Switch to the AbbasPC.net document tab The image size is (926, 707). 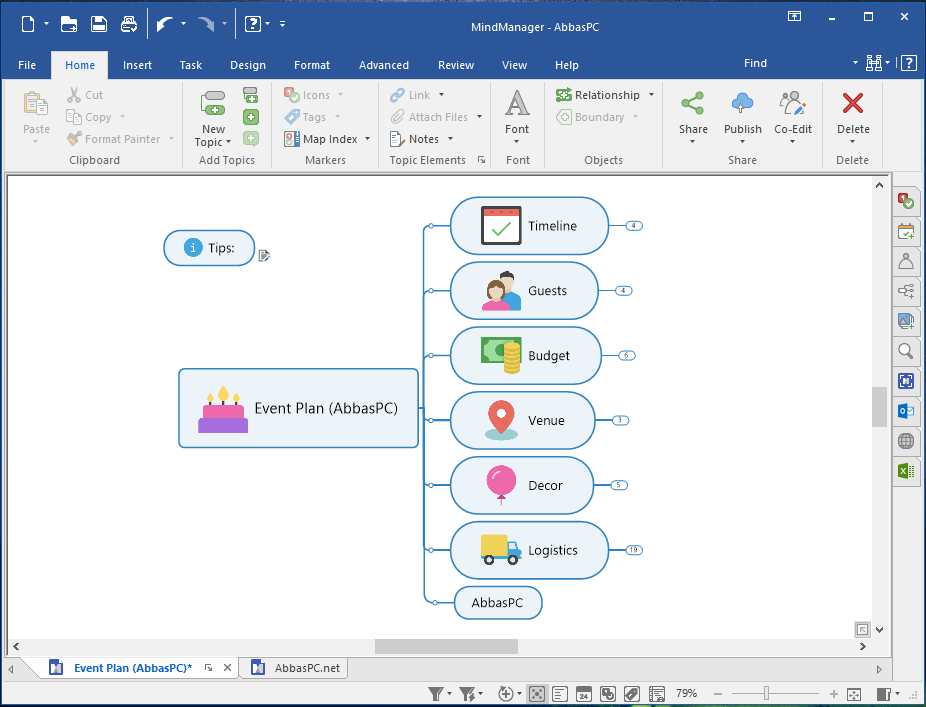(295, 668)
